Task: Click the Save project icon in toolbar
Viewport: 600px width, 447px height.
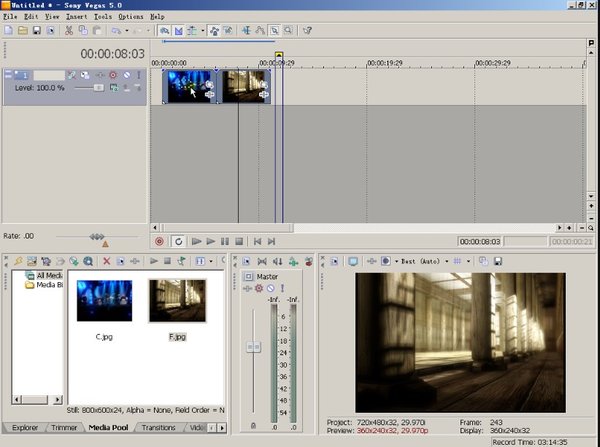Action: coord(37,31)
